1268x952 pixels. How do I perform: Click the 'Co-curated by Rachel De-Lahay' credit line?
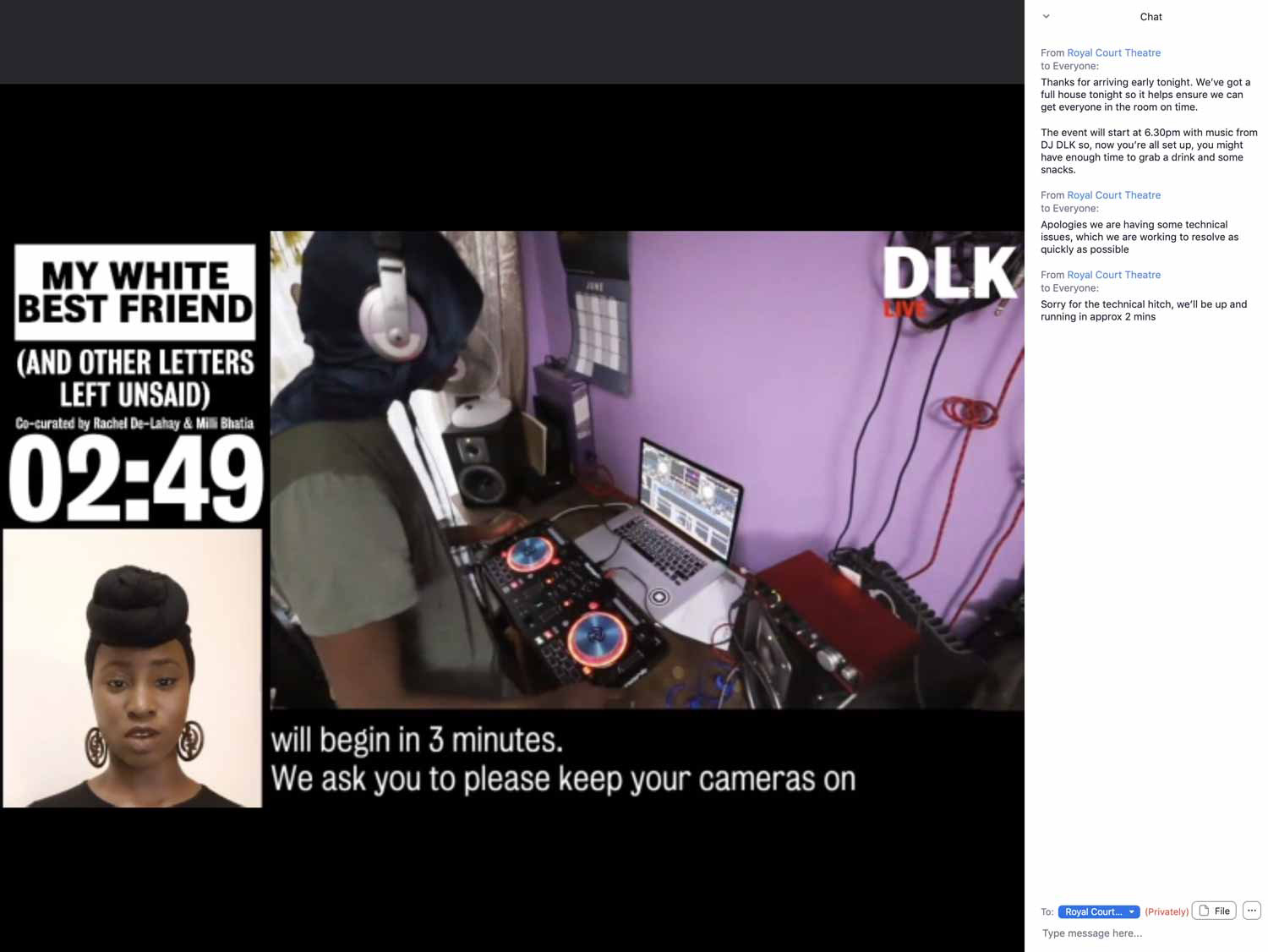click(134, 423)
